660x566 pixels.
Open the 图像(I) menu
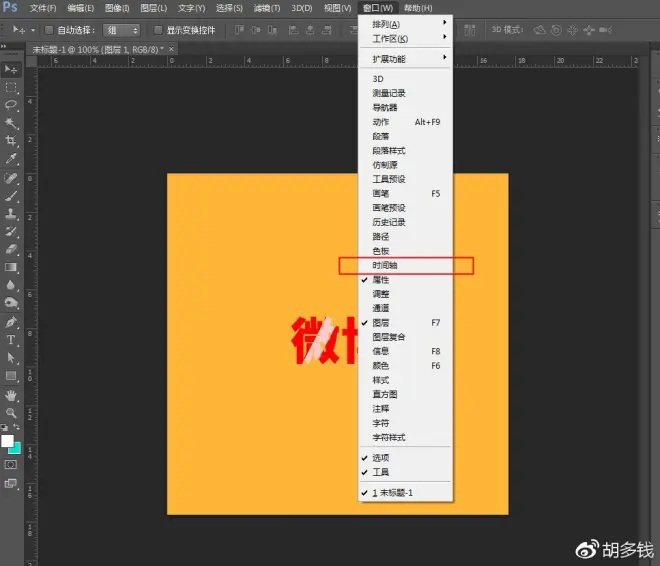(x=117, y=8)
